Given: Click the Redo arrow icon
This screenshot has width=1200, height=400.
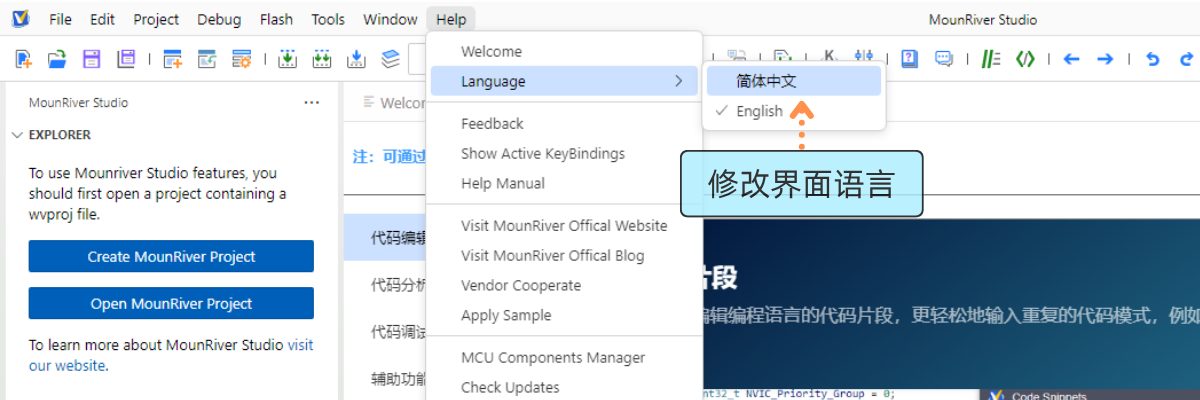Looking at the screenshot, I should coord(1186,59).
